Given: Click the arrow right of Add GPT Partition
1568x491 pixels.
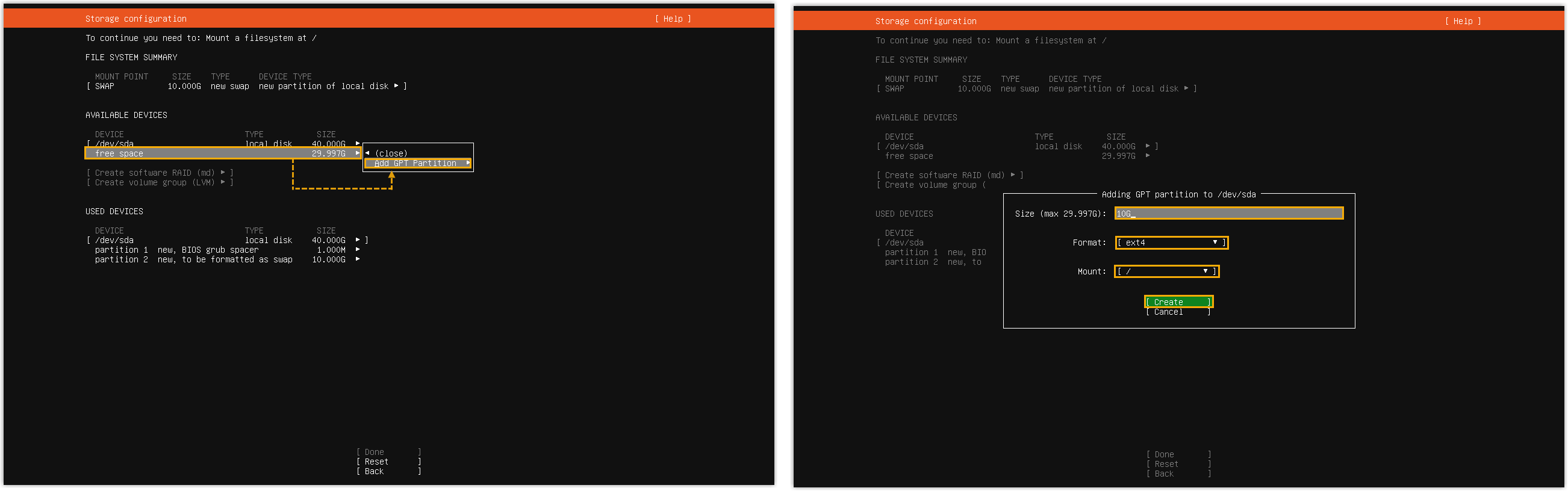Looking at the screenshot, I should tap(467, 163).
